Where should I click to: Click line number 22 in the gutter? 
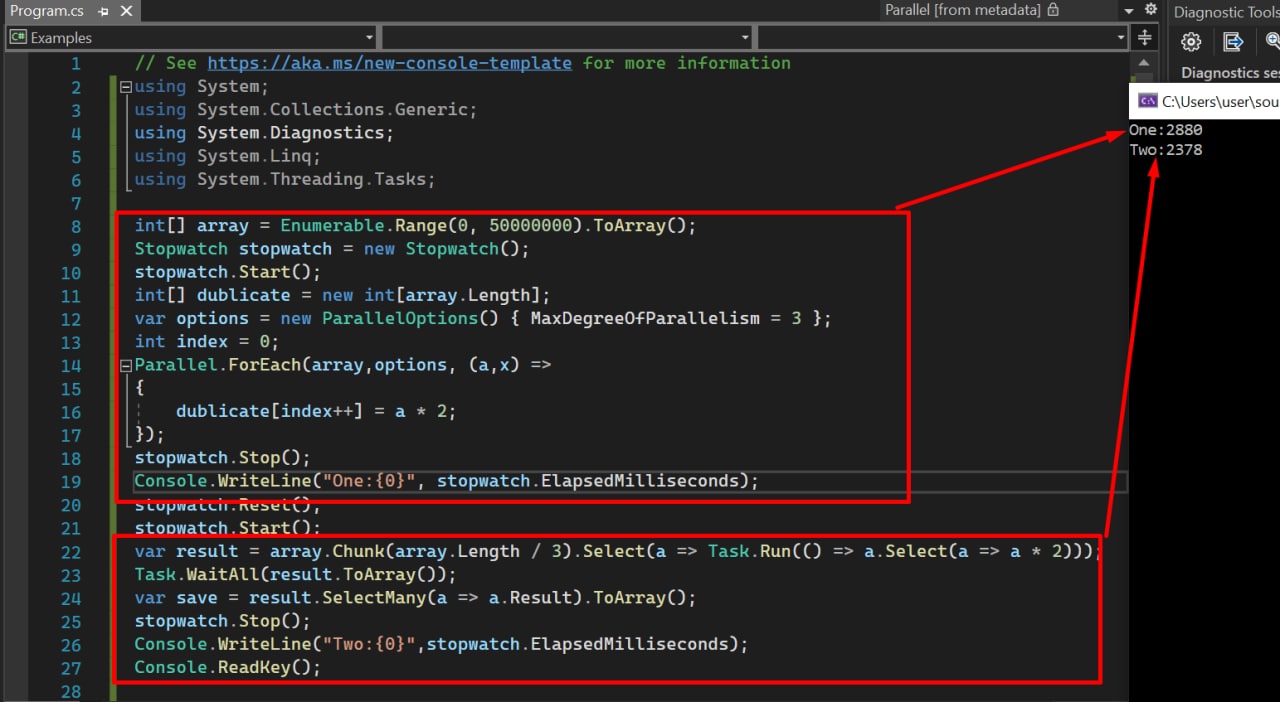point(71,551)
